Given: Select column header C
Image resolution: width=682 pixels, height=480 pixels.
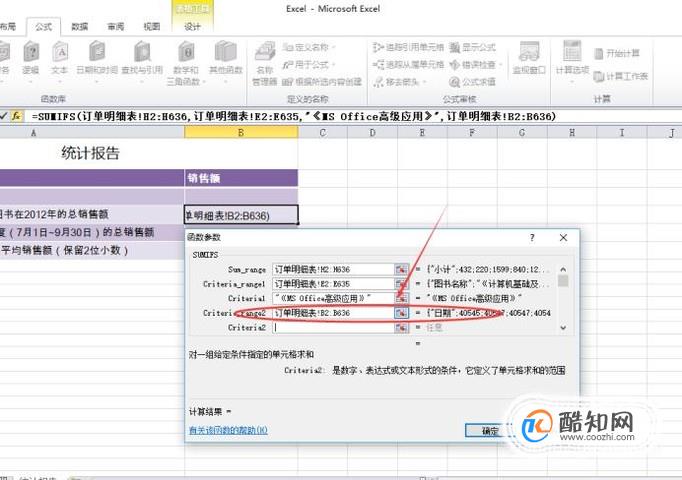Looking at the screenshot, I should point(323,133).
